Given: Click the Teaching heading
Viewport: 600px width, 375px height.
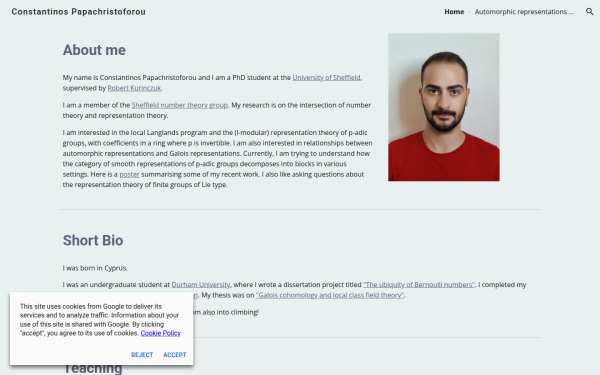Looking at the screenshot, I should point(92,368).
